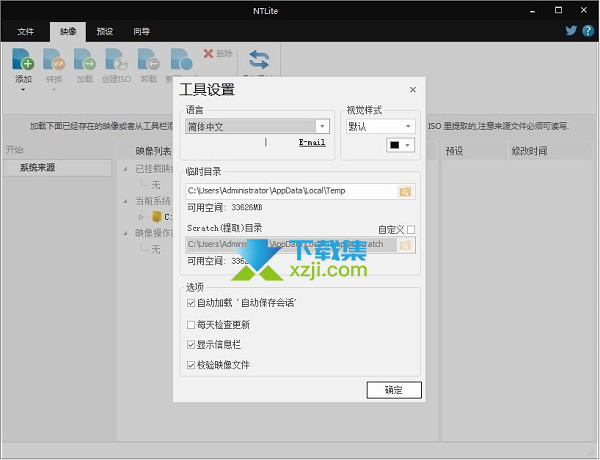The image size is (600, 460).
Task: Click the 创建ISO toolbar icon
Action: point(116,59)
